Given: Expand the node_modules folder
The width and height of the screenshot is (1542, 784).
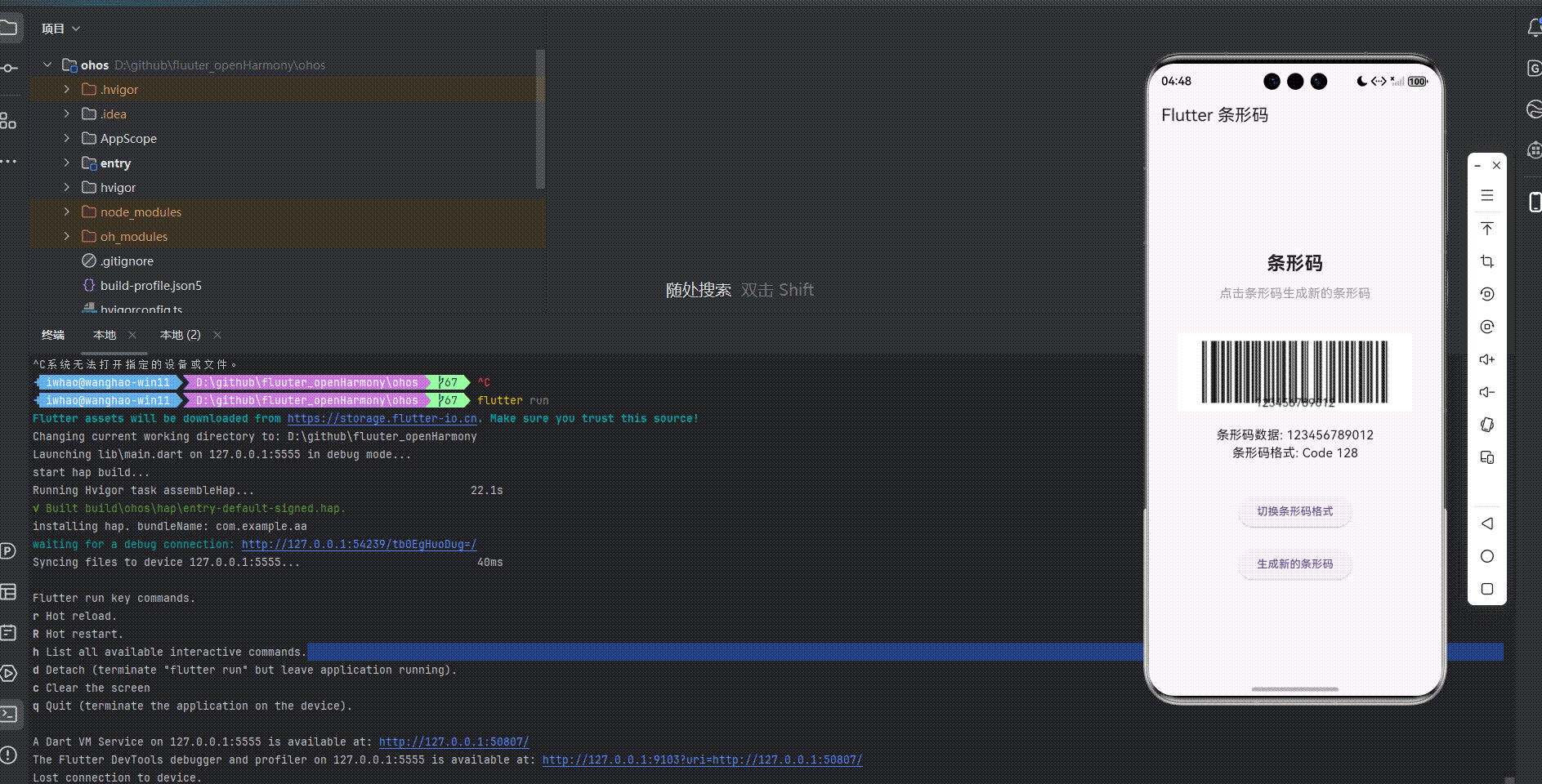Looking at the screenshot, I should click(x=67, y=212).
